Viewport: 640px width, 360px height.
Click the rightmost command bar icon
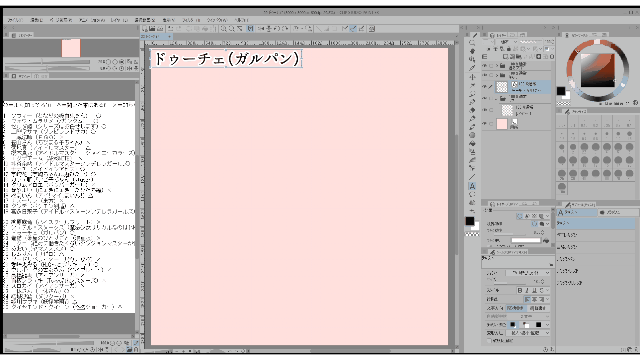point(372,29)
